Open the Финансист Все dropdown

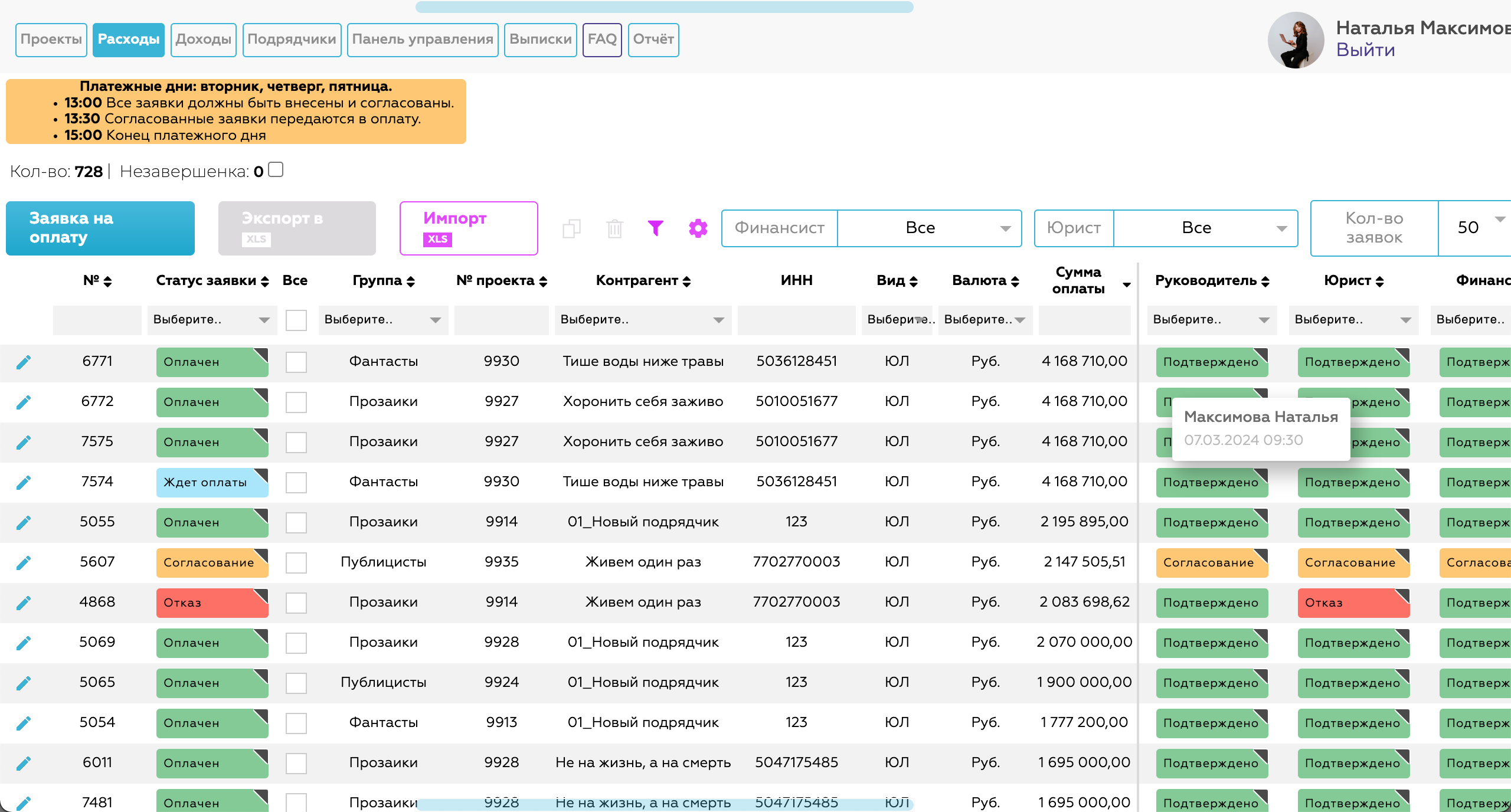928,228
